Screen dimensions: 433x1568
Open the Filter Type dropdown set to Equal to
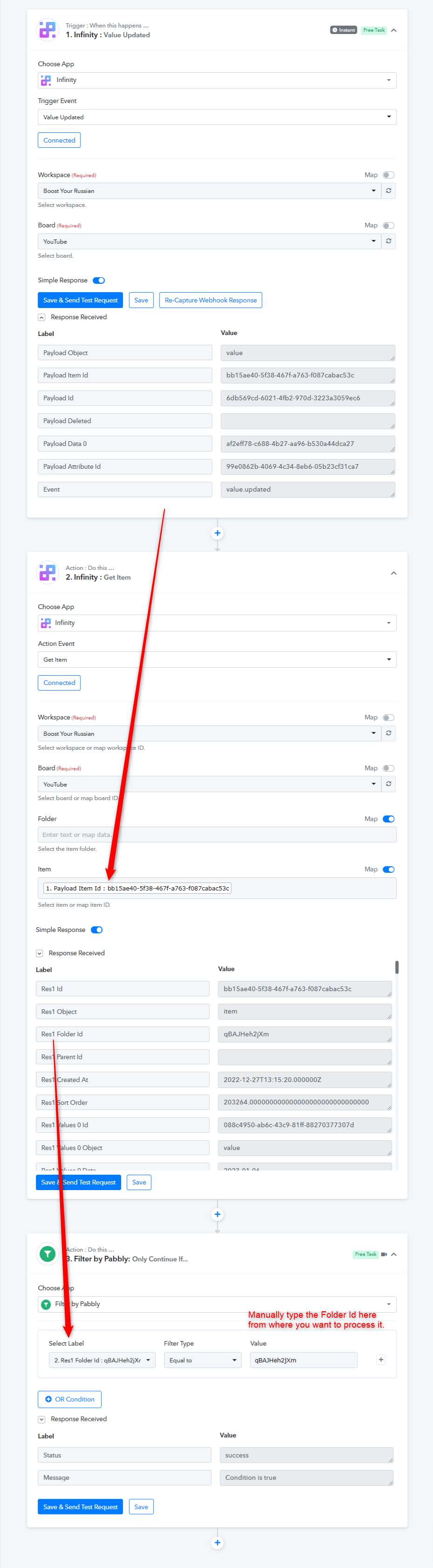(x=203, y=1360)
